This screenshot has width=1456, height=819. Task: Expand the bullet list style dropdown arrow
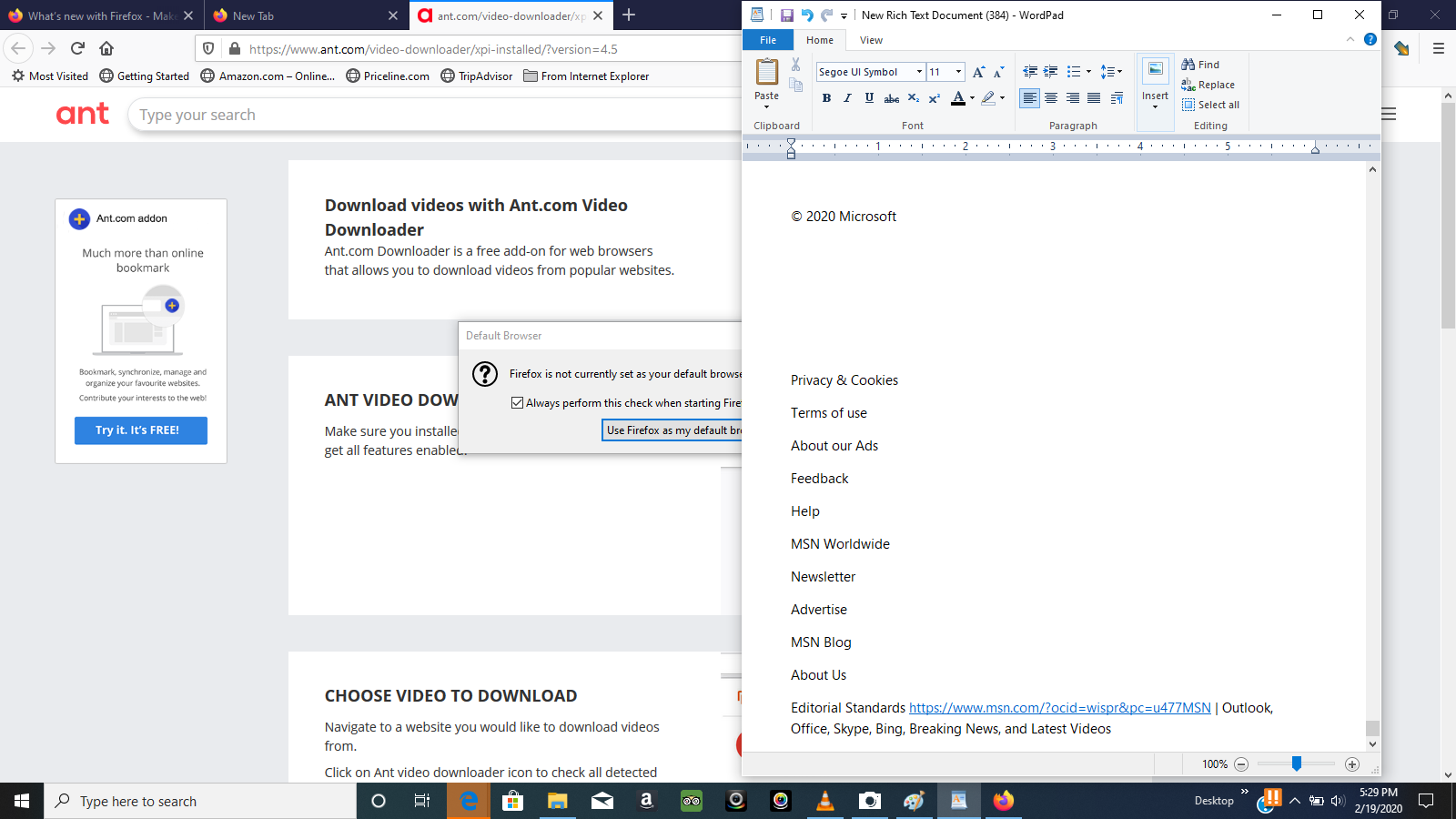click(1088, 72)
